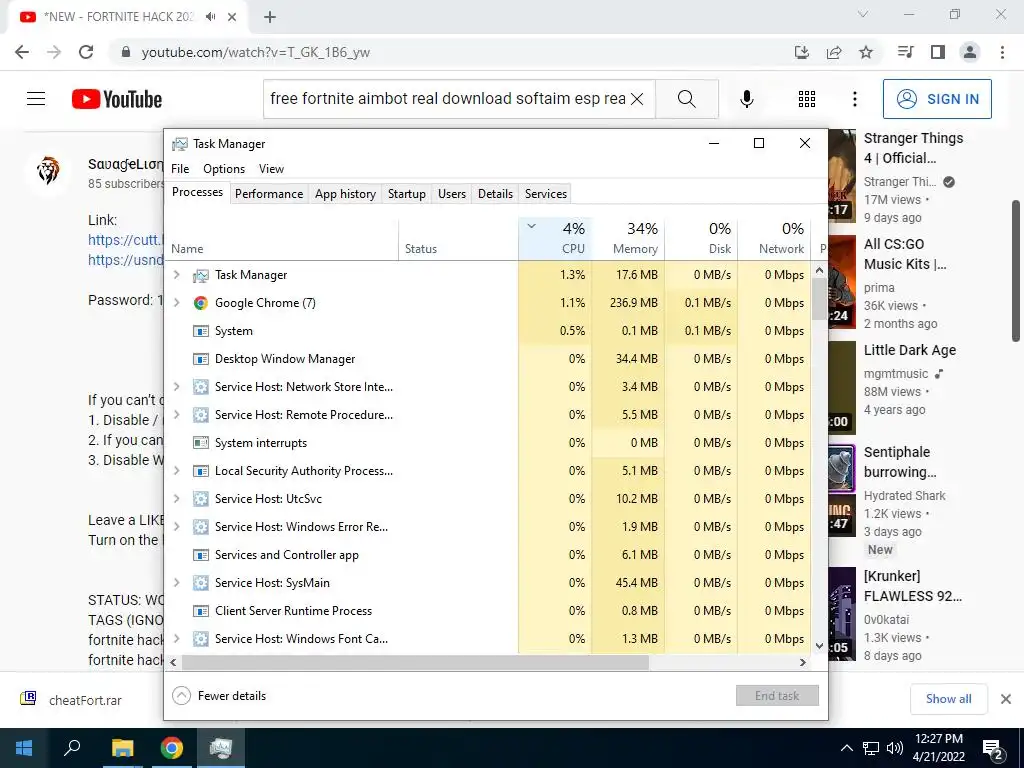Viewport: 1024px width, 768px height.
Task: Bookmark this page with the star icon
Action: [x=866, y=52]
